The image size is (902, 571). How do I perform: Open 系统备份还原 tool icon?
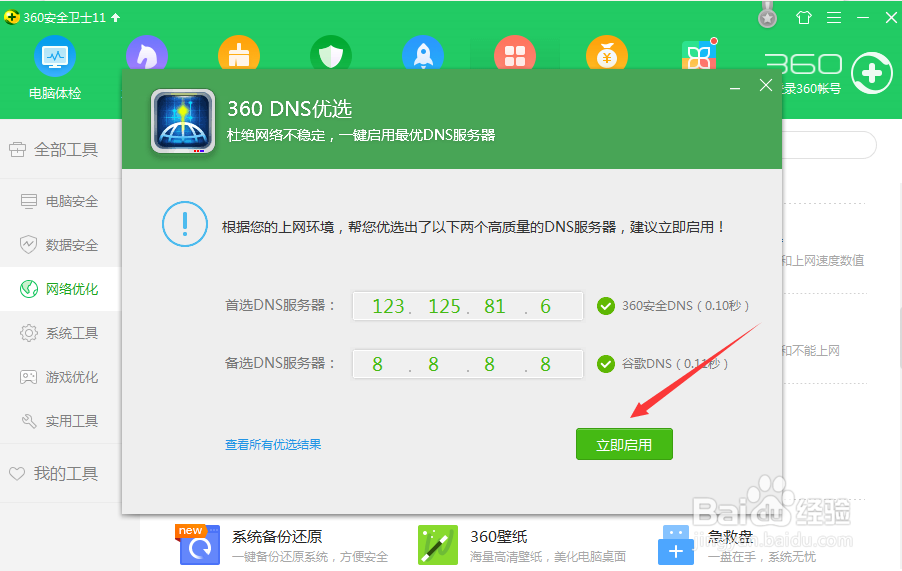tap(199, 545)
